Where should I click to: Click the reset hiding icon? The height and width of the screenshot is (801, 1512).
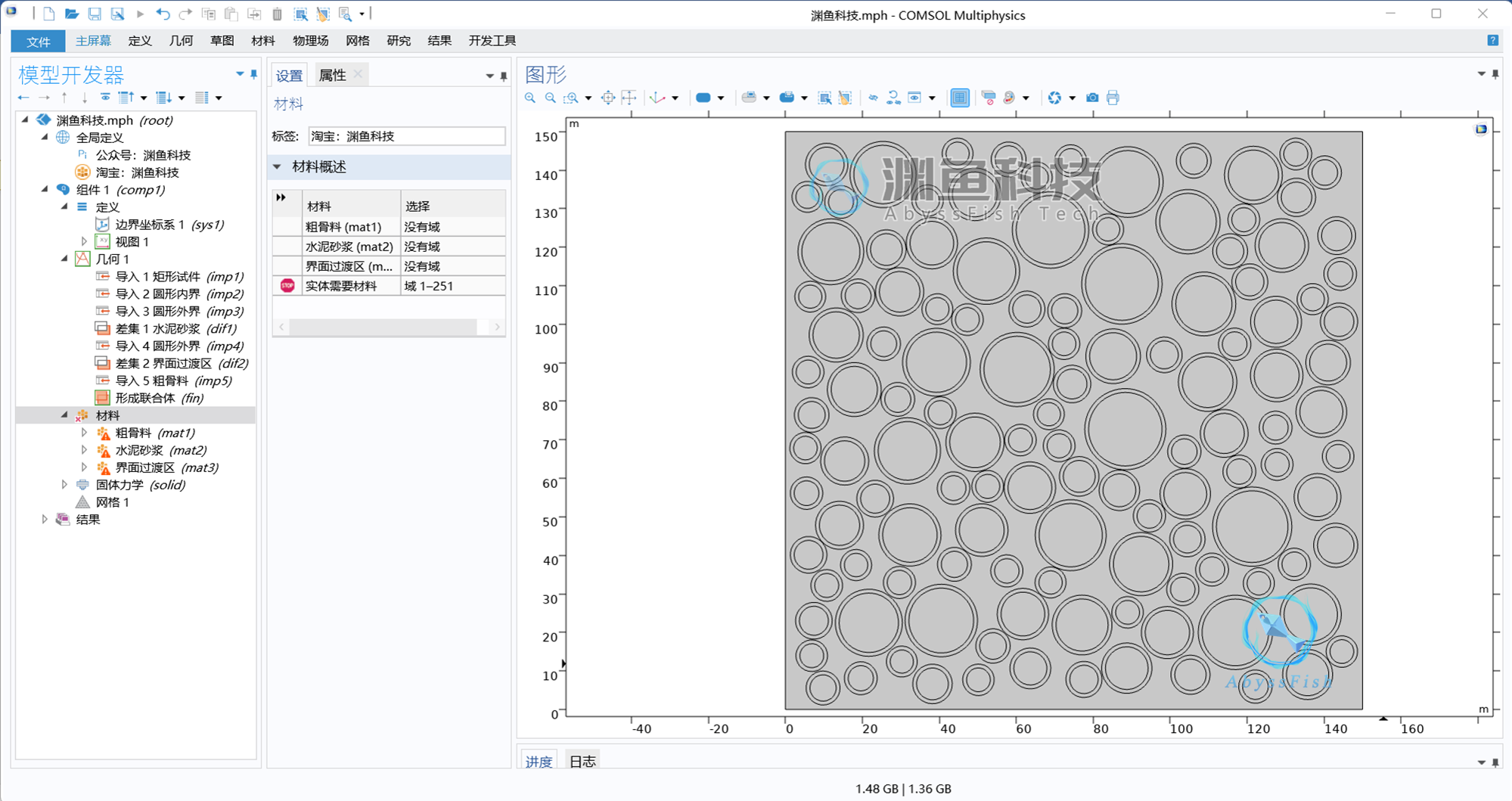(893, 98)
